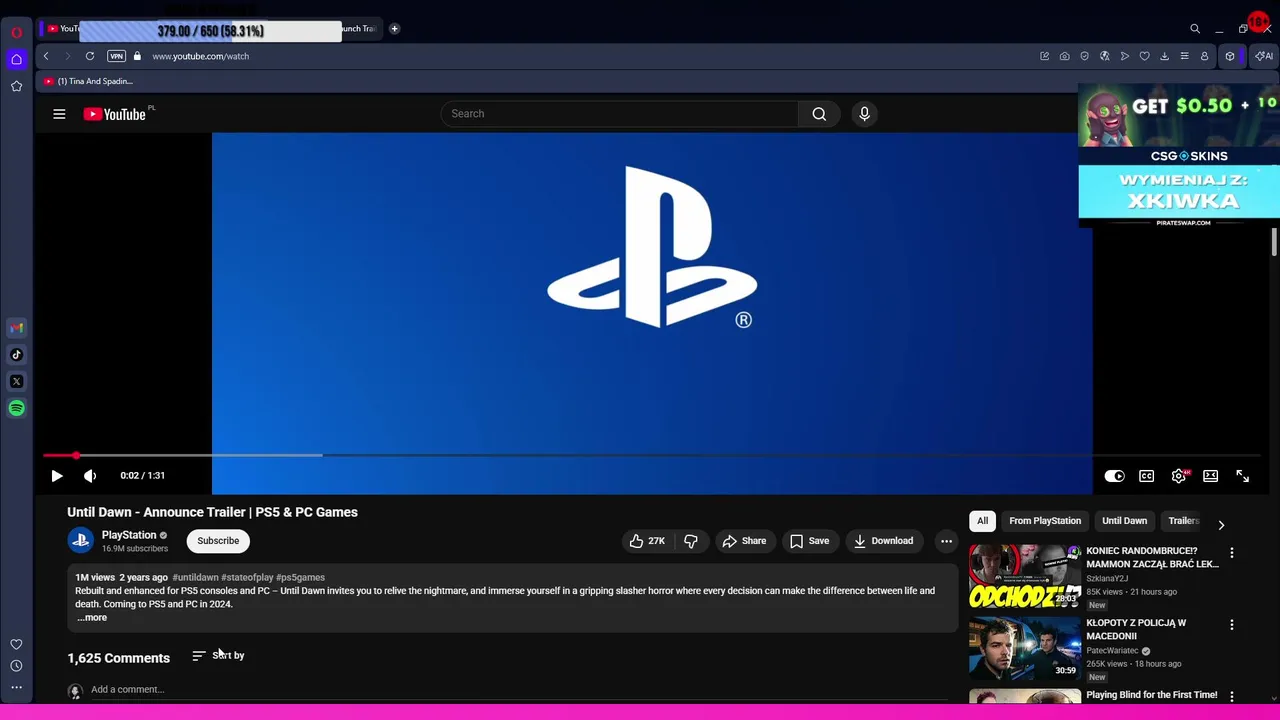Seek on the video progress bar

point(652,455)
